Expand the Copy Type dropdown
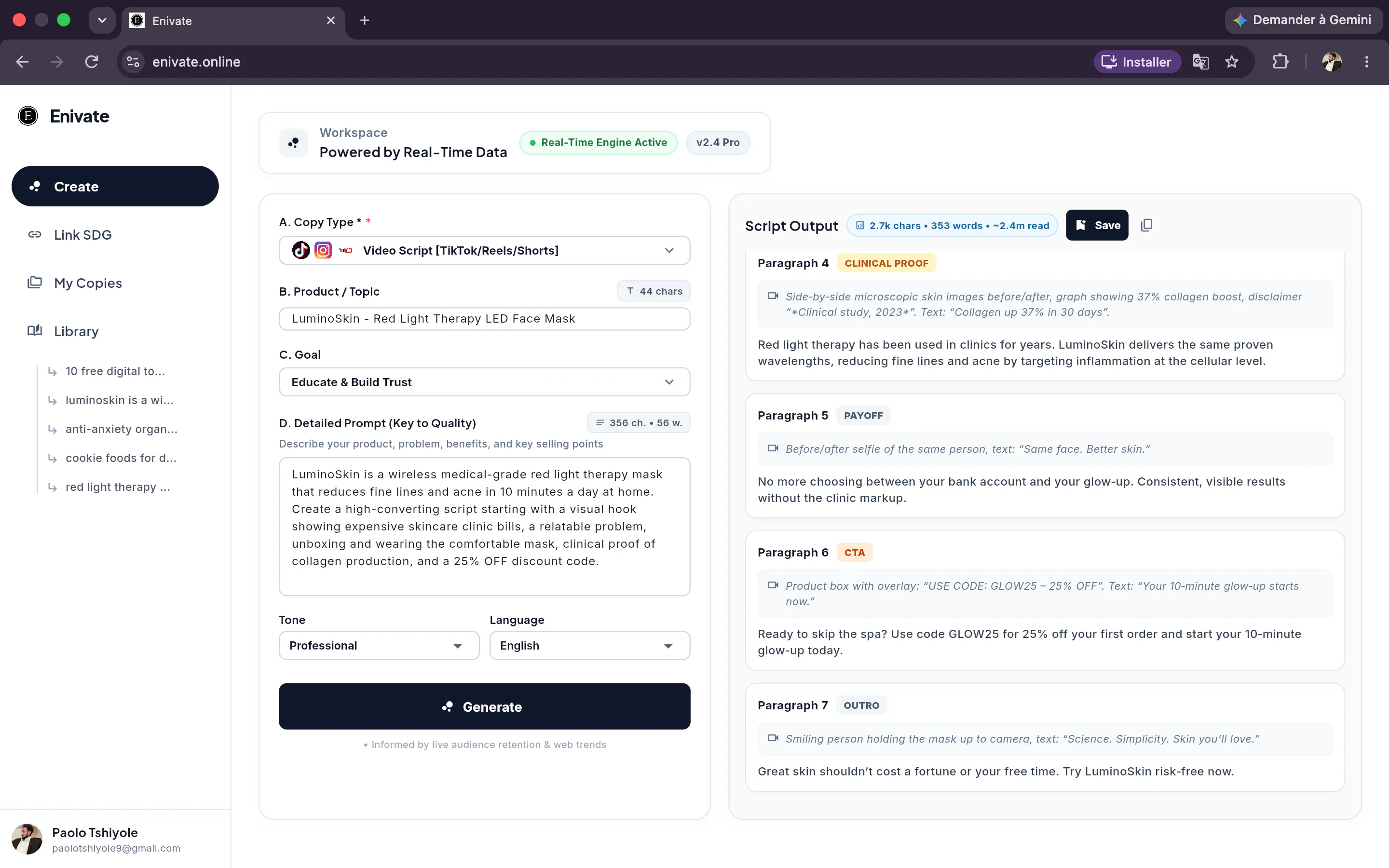Viewport: 1389px width, 868px height. coord(484,250)
